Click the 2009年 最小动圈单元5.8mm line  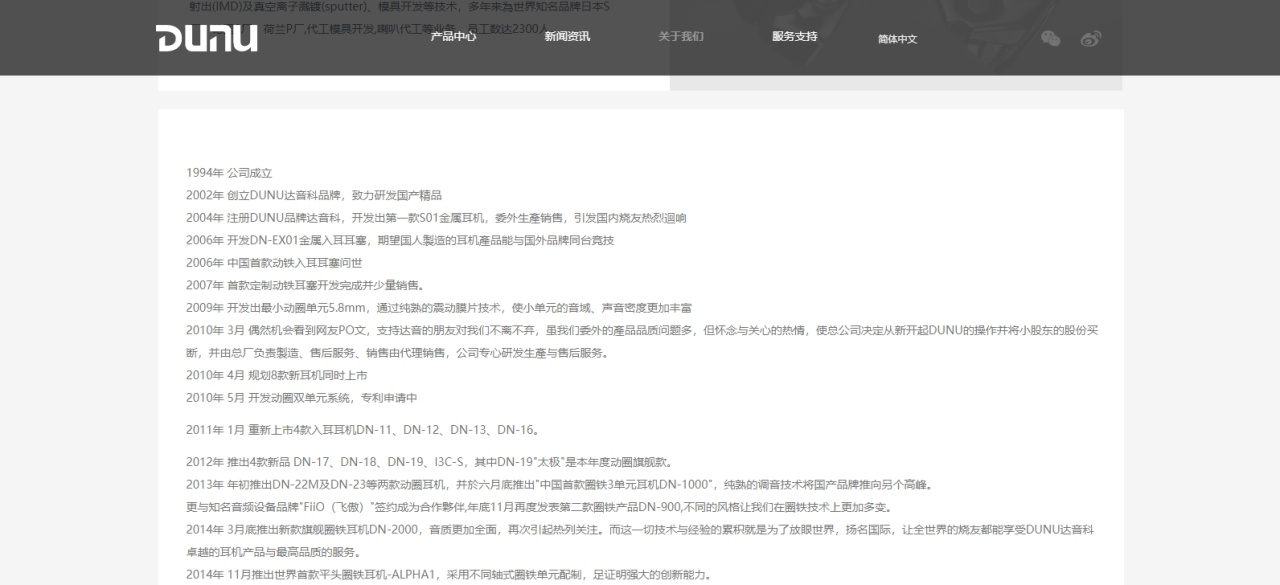(x=439, y=308)
